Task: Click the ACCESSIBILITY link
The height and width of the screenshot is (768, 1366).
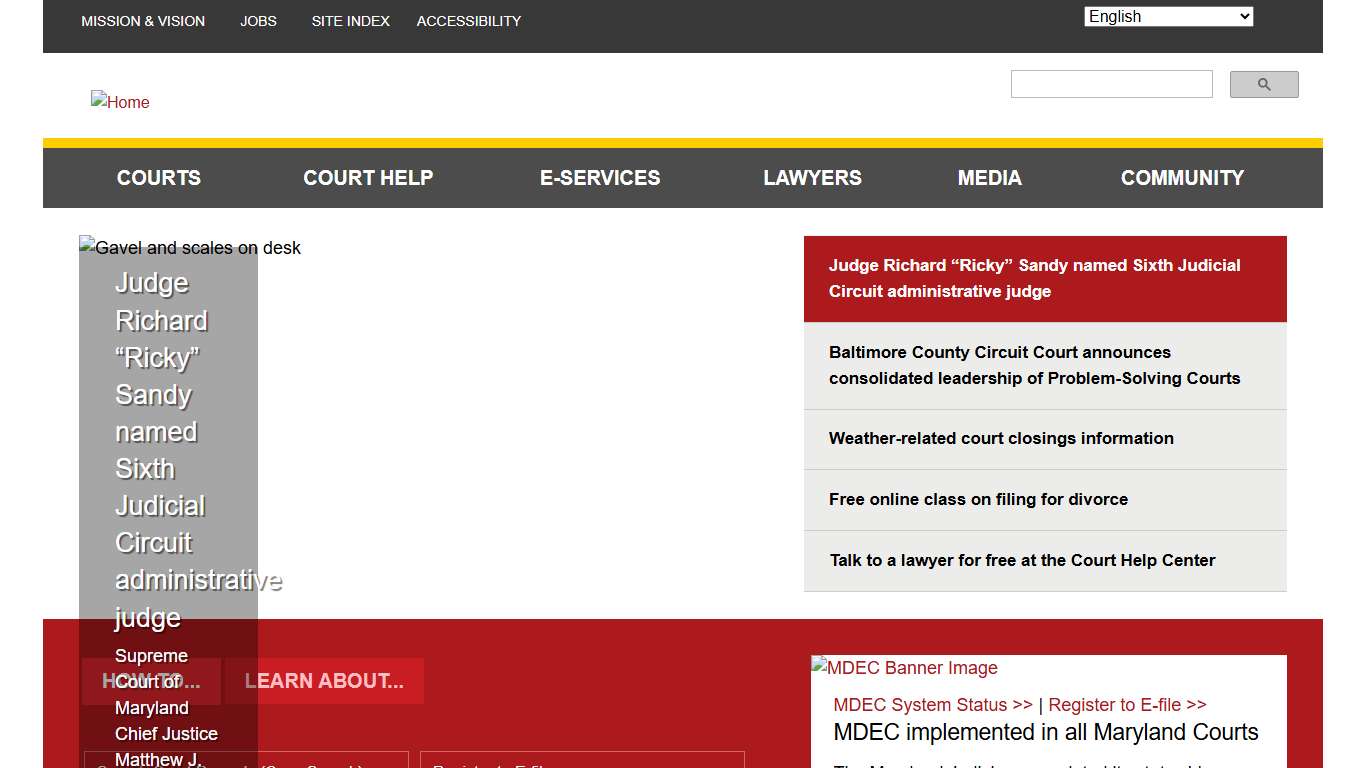Action: click(468, 20)
